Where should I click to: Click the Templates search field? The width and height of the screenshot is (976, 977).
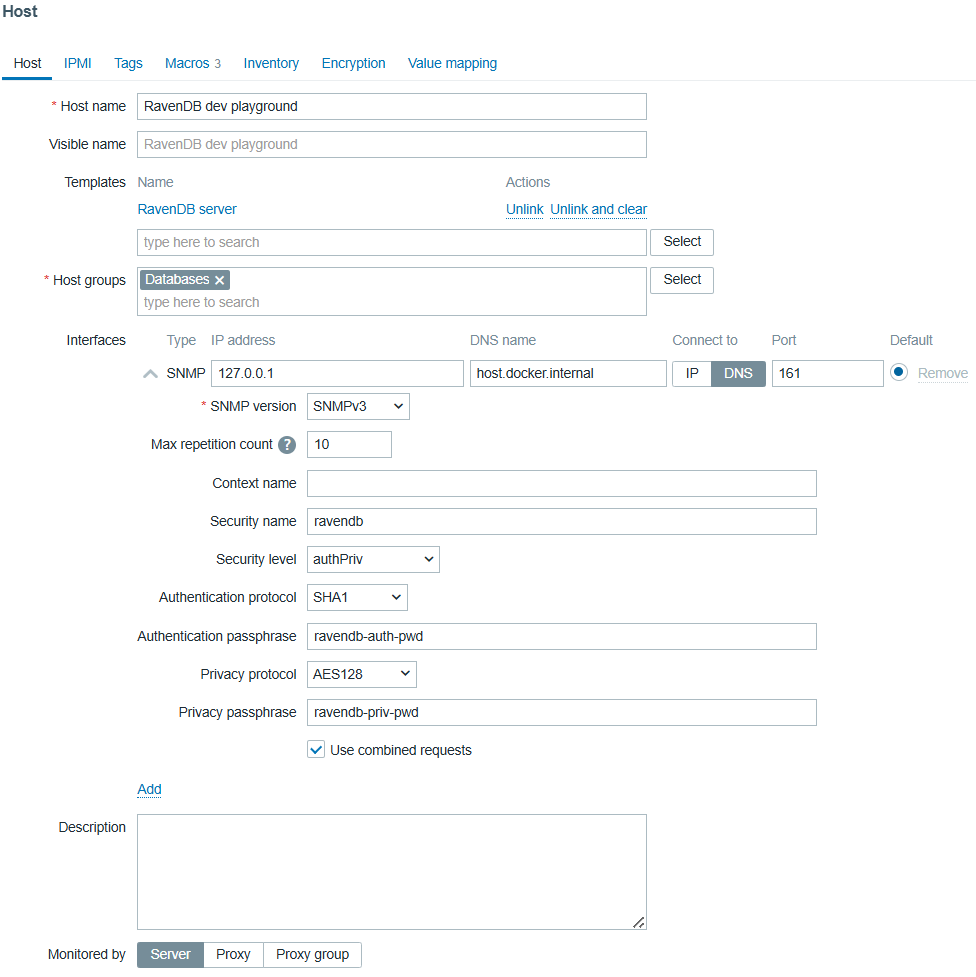pos(392,242)
